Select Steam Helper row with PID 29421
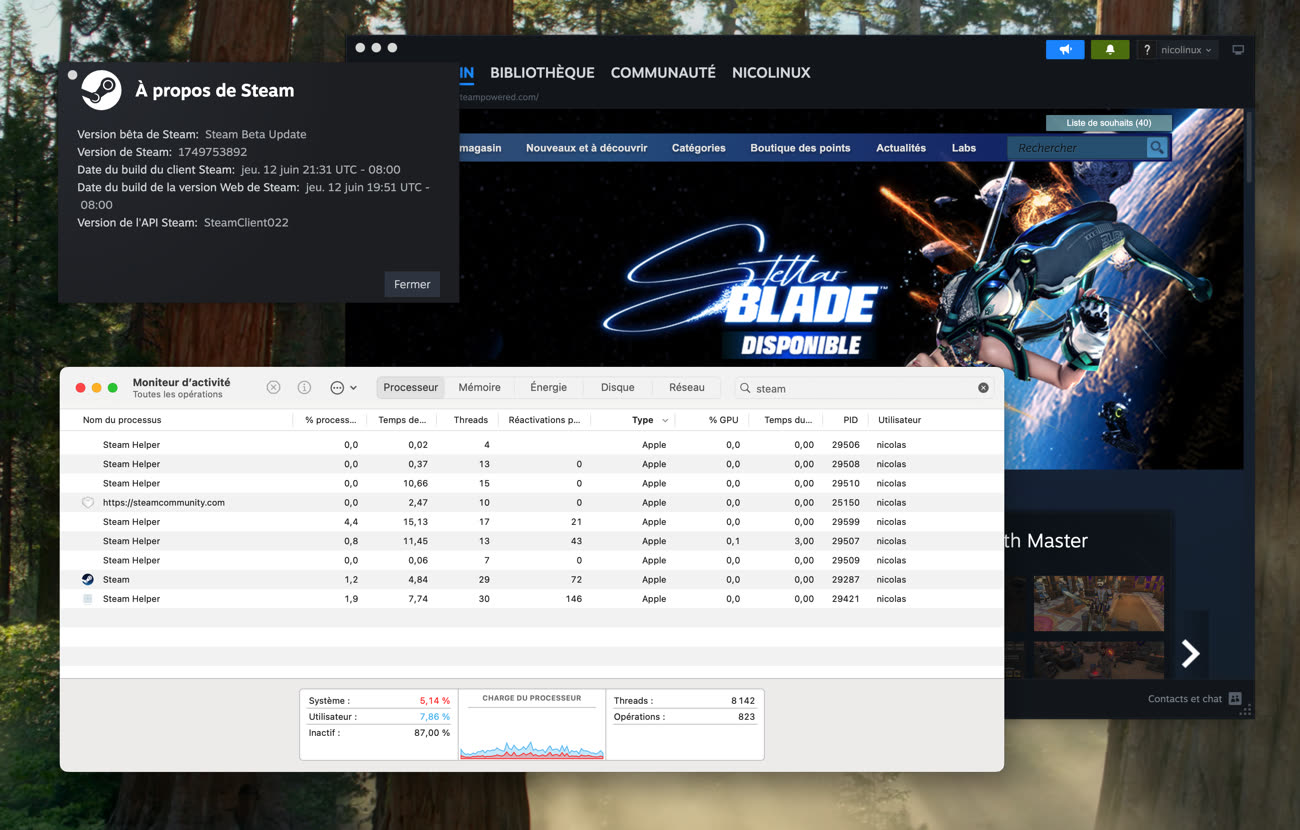The height and width of the screenshot is (830, 1300). point(532,598)
